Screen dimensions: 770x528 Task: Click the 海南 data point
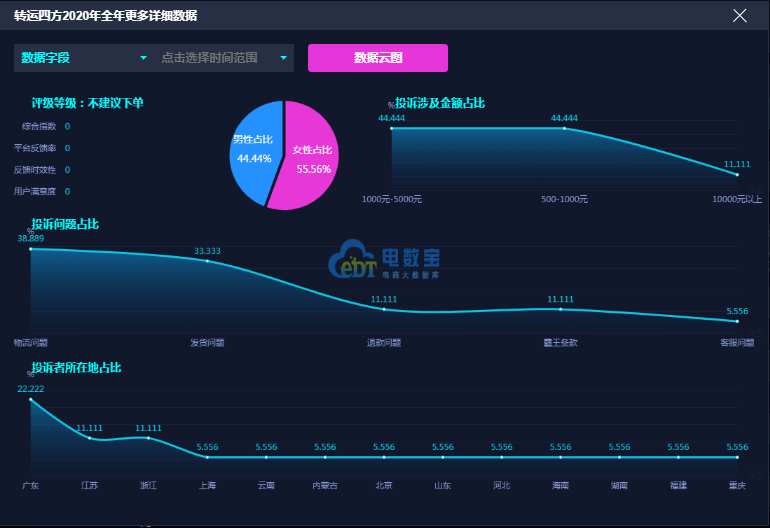560,457
